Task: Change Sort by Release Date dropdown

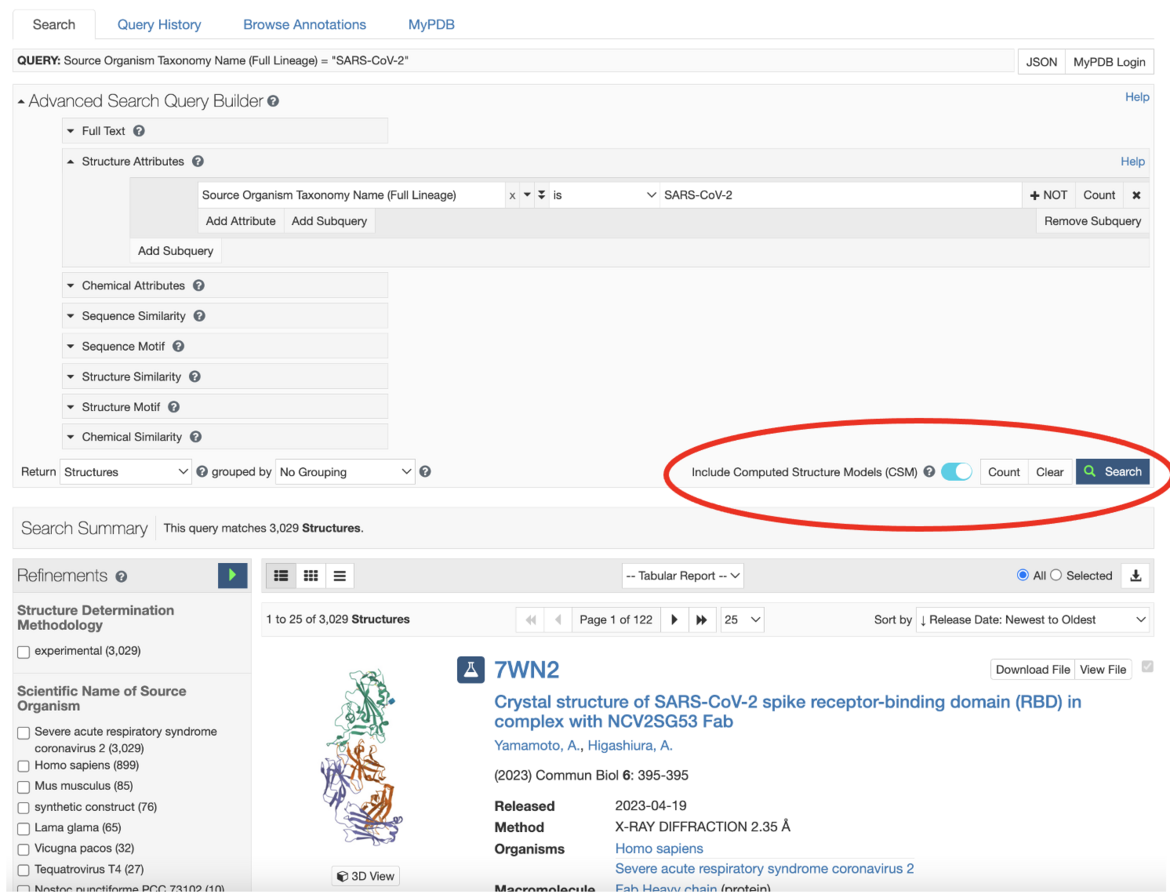Action: [x=1032, y=619]
